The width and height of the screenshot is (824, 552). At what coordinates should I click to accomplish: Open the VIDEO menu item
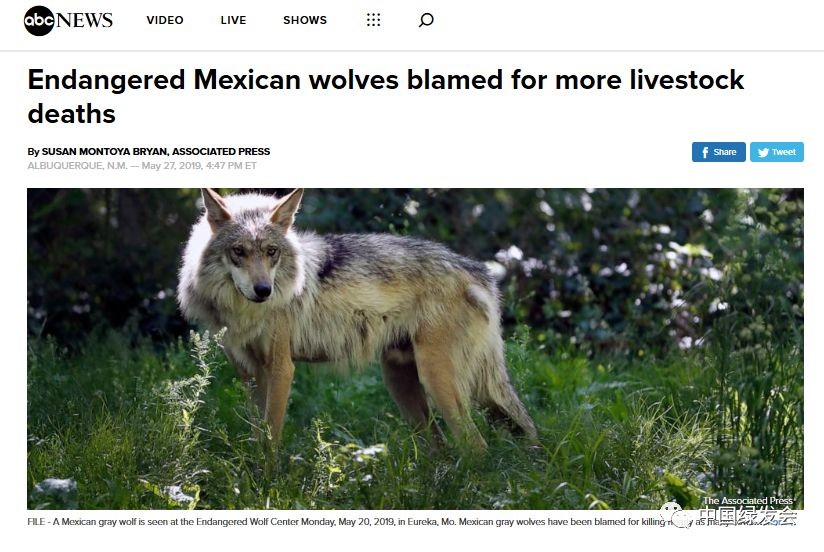[x=165, y=20]
